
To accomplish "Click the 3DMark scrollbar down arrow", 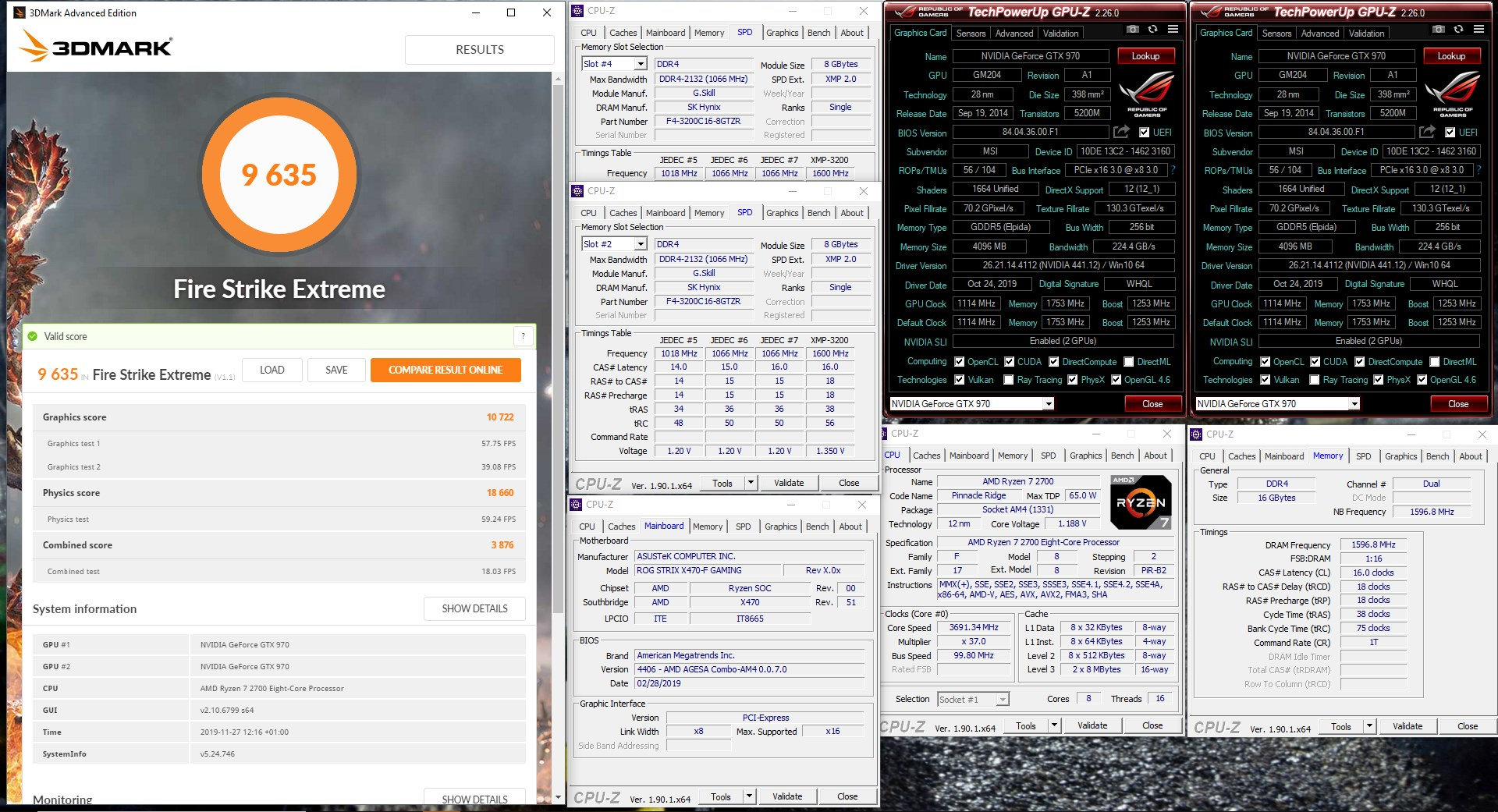I will pyautogui.click(x=558, y=797).
